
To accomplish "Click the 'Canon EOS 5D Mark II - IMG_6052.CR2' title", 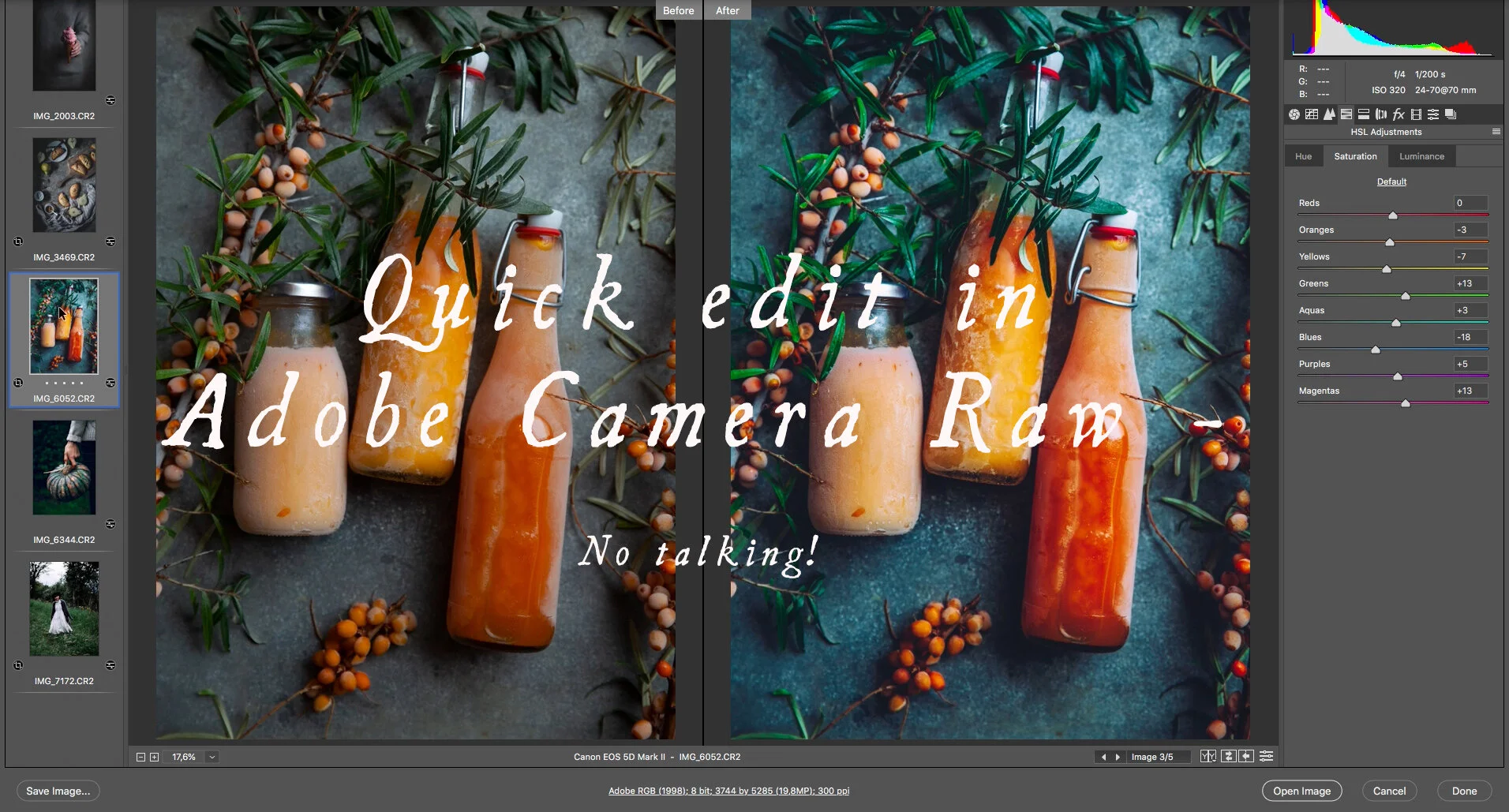I will coord(657,757).
